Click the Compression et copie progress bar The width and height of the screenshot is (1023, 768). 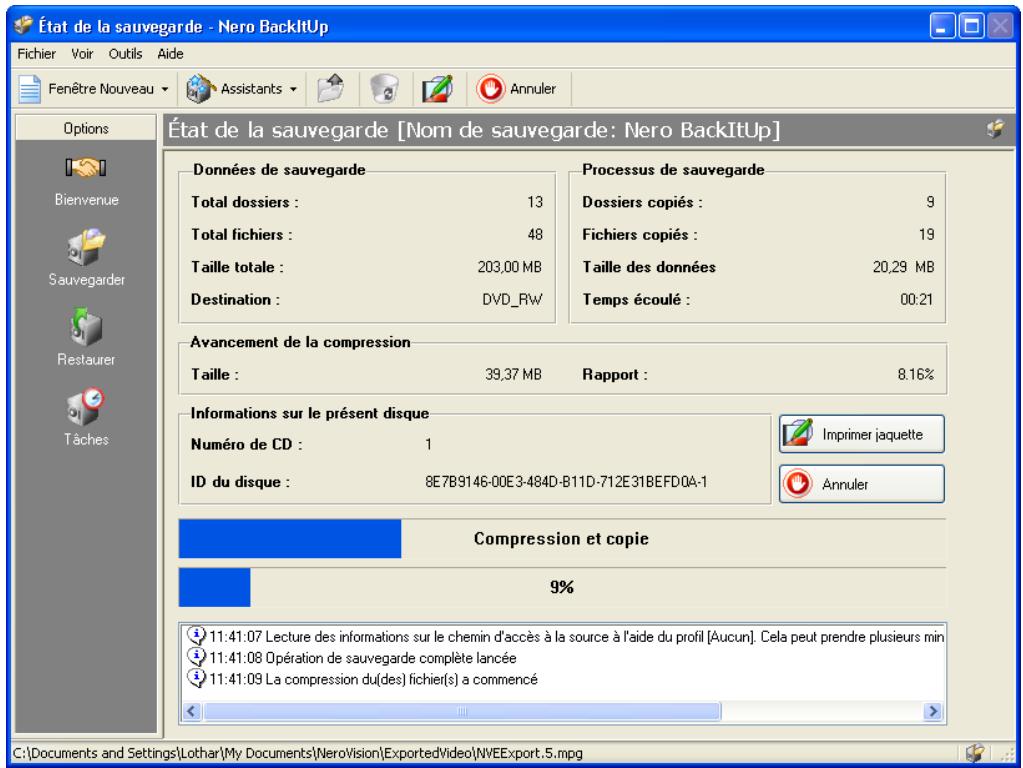point(562,539)
